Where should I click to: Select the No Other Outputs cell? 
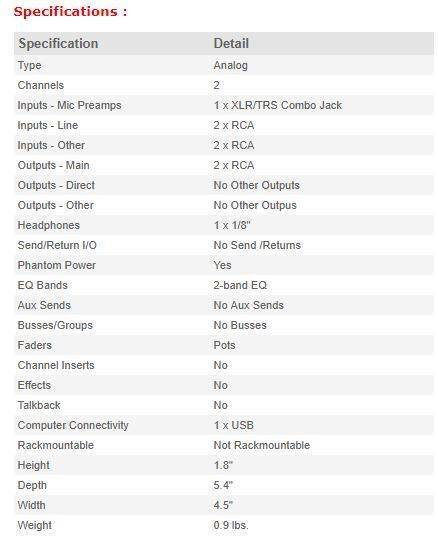(x=256, y=185)
